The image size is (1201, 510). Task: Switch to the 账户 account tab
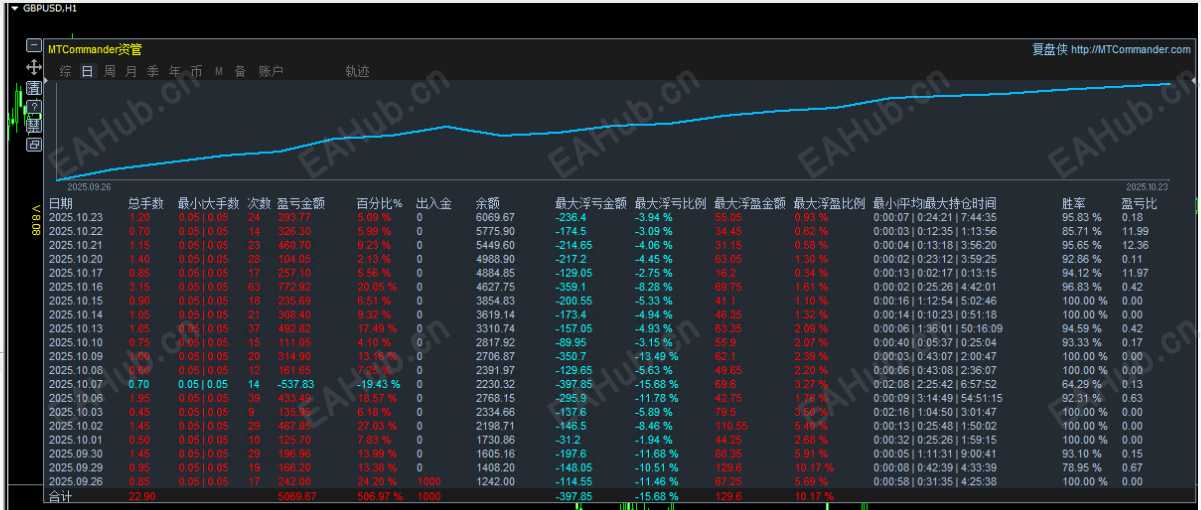(271, 71)
